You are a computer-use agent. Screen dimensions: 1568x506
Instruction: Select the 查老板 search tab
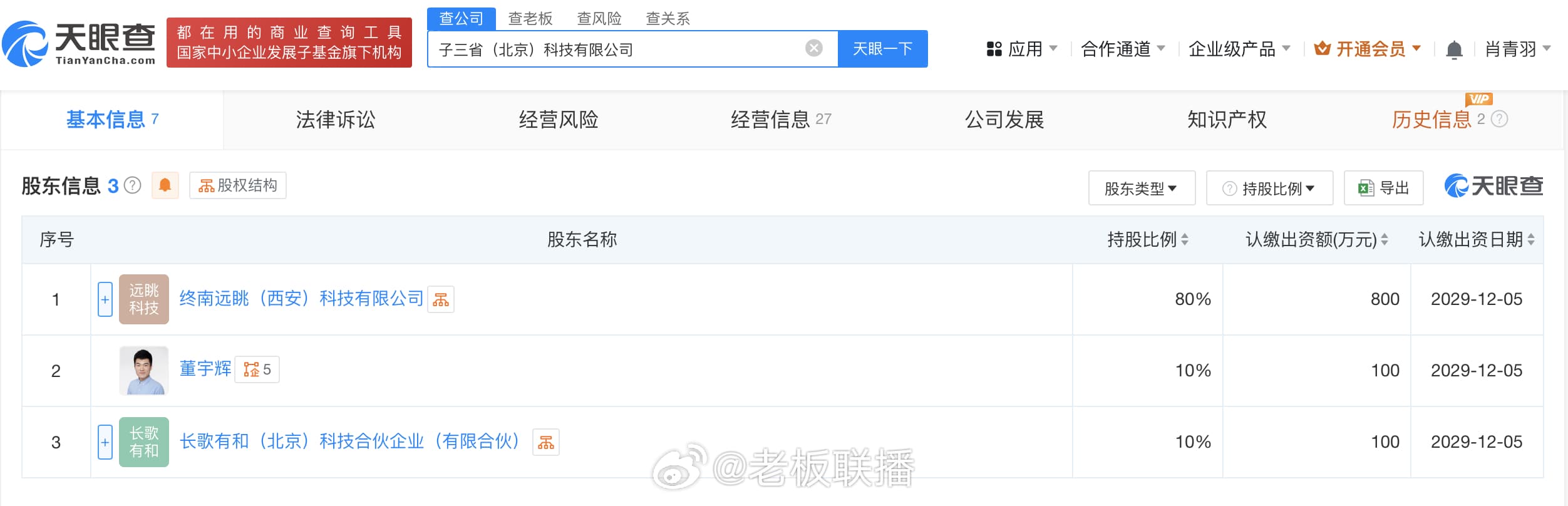(x=530, y=19)
